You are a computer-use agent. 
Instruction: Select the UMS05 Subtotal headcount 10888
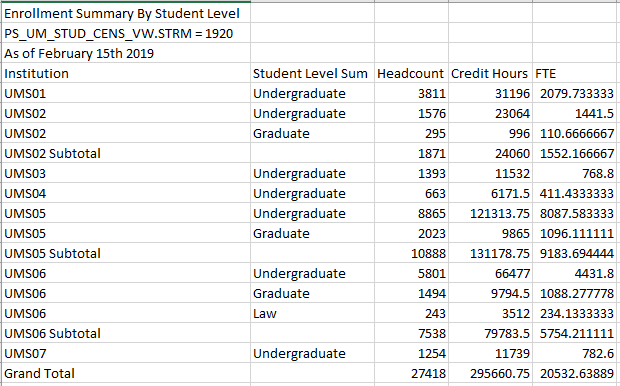pyautogui.click(x=411, y=253)
